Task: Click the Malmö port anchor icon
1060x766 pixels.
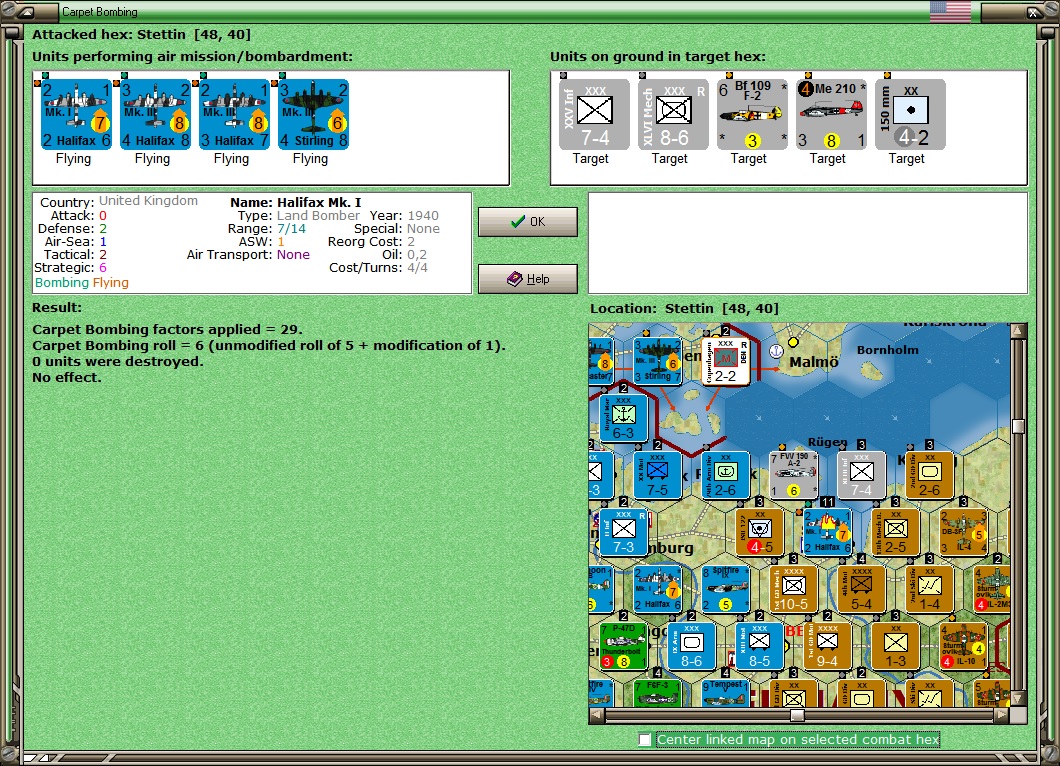Action: tap(777, 351)
